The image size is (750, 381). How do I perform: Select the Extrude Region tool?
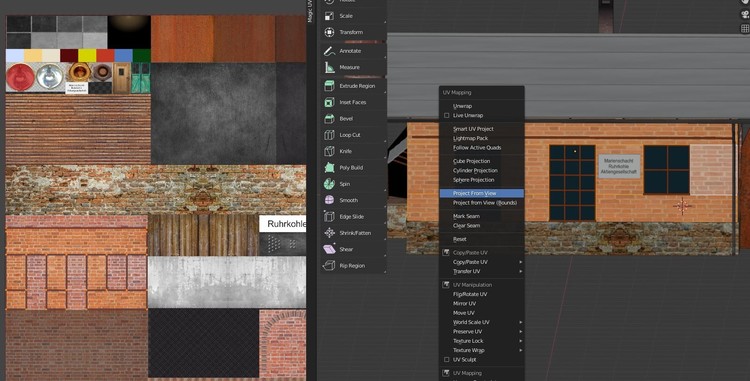pos(353,86)
